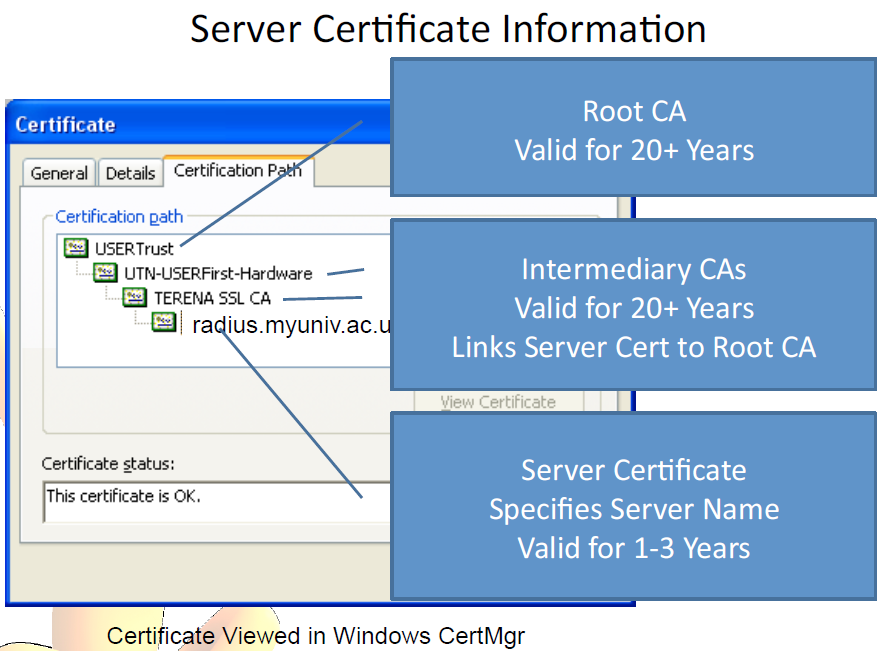Viewport: 881px width, 651px height.
Task: Click the Certificate dialog title bar
Action: (198, 124)
